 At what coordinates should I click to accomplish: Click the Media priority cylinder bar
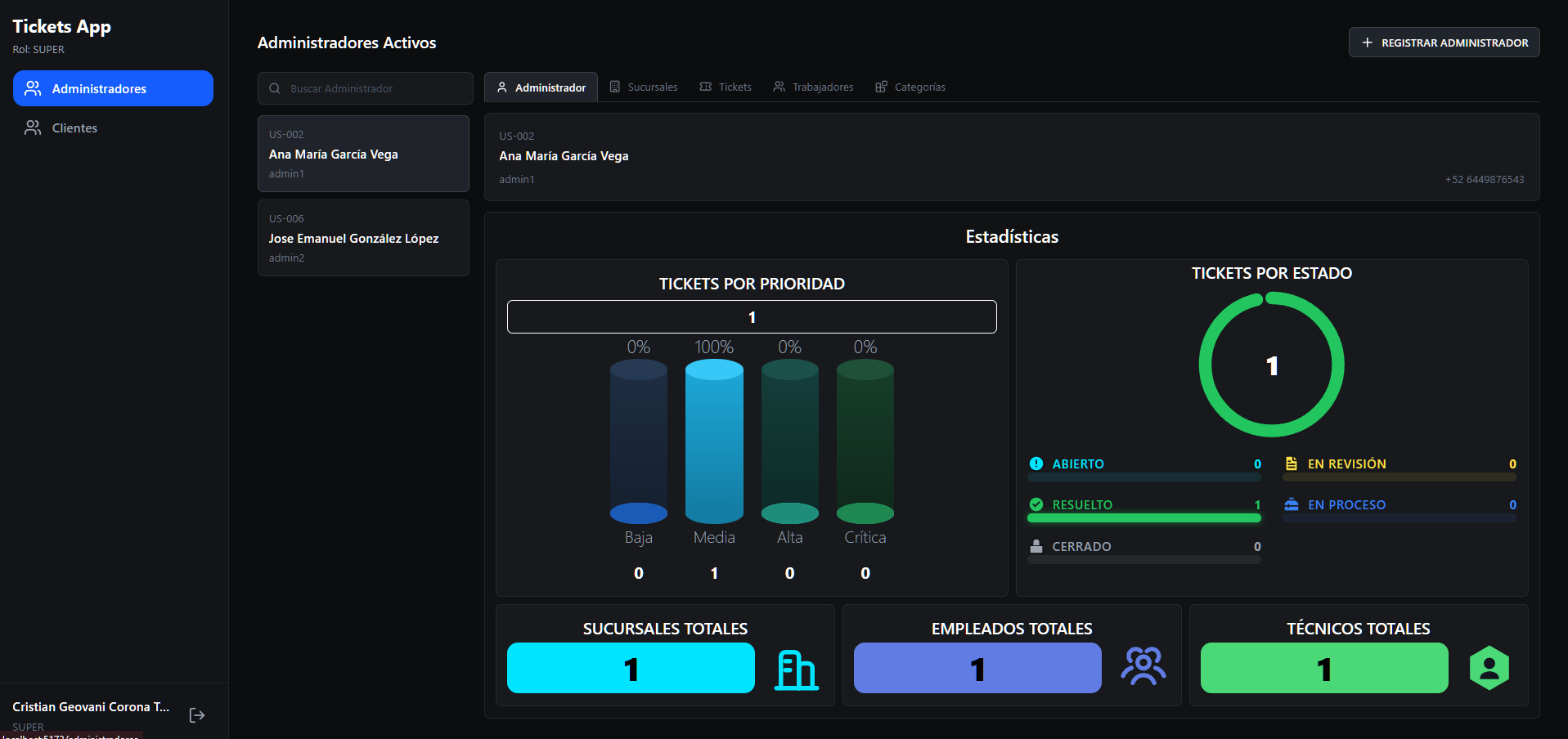point(714,441)
